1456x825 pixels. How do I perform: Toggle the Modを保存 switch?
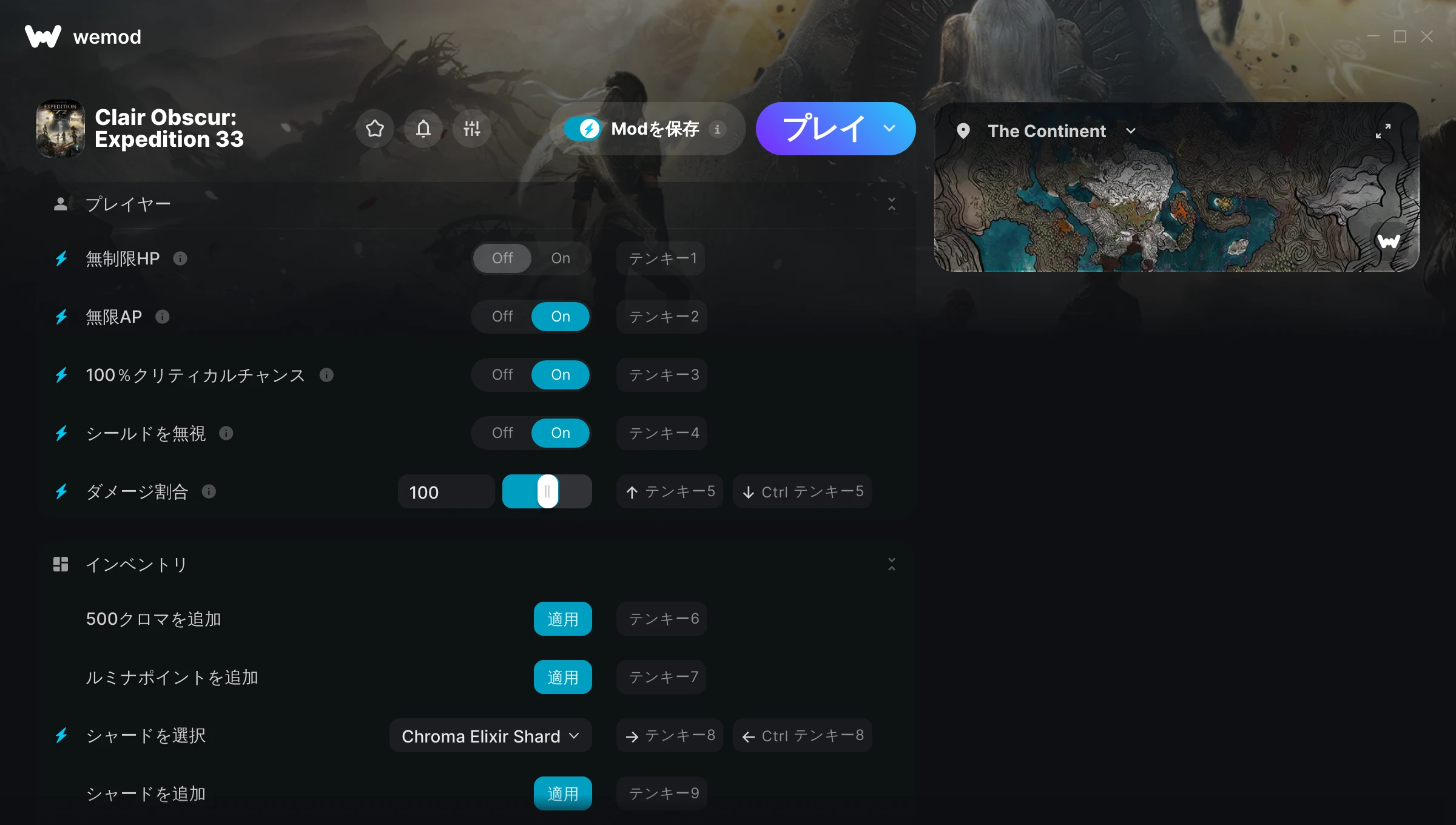pyautogui.click(x=582, y=129)
